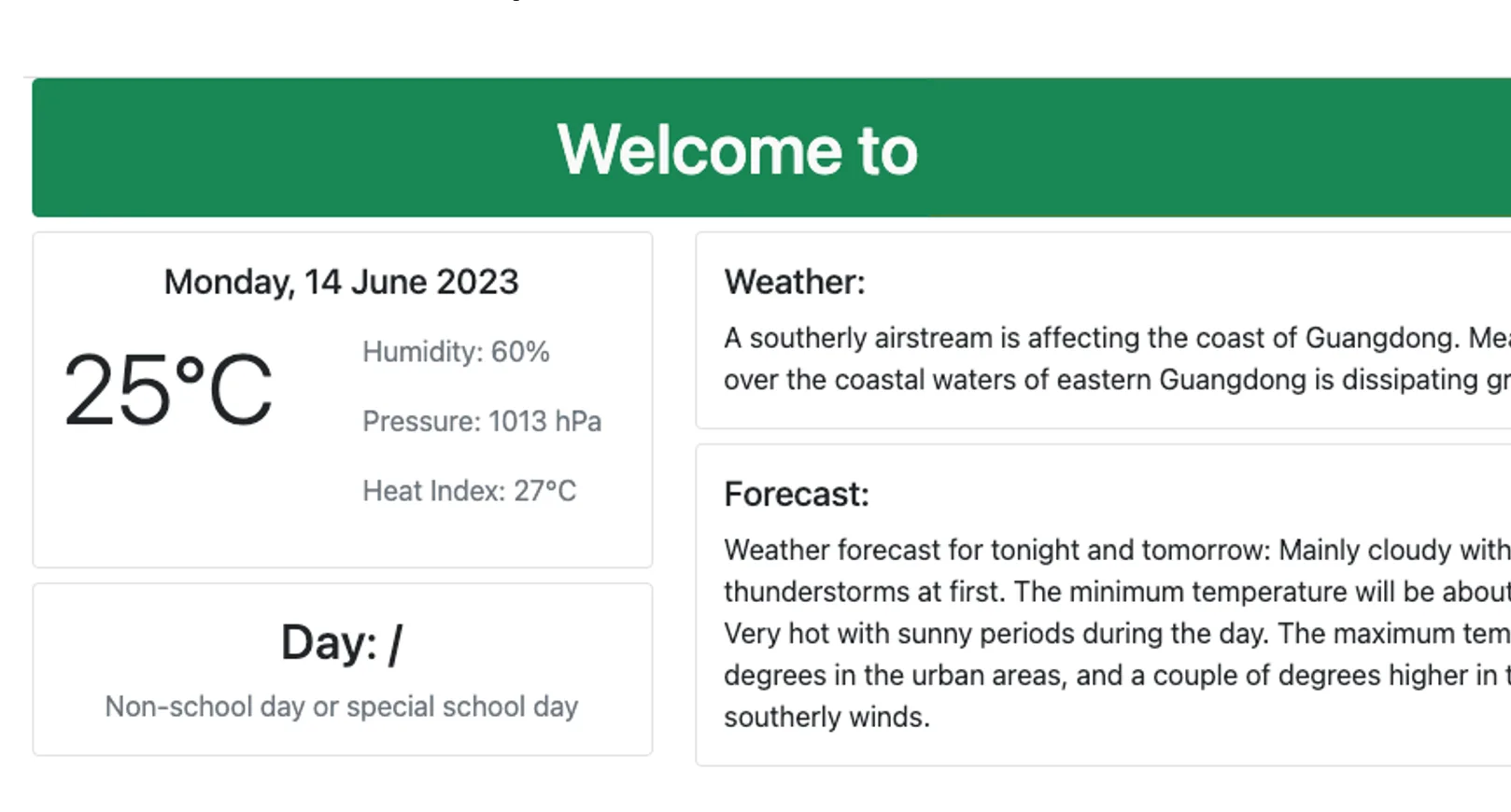Click the line about coastal waters of eastern Guangdong
This screenshot has height=812, width=1511.
pos(1117,380)
